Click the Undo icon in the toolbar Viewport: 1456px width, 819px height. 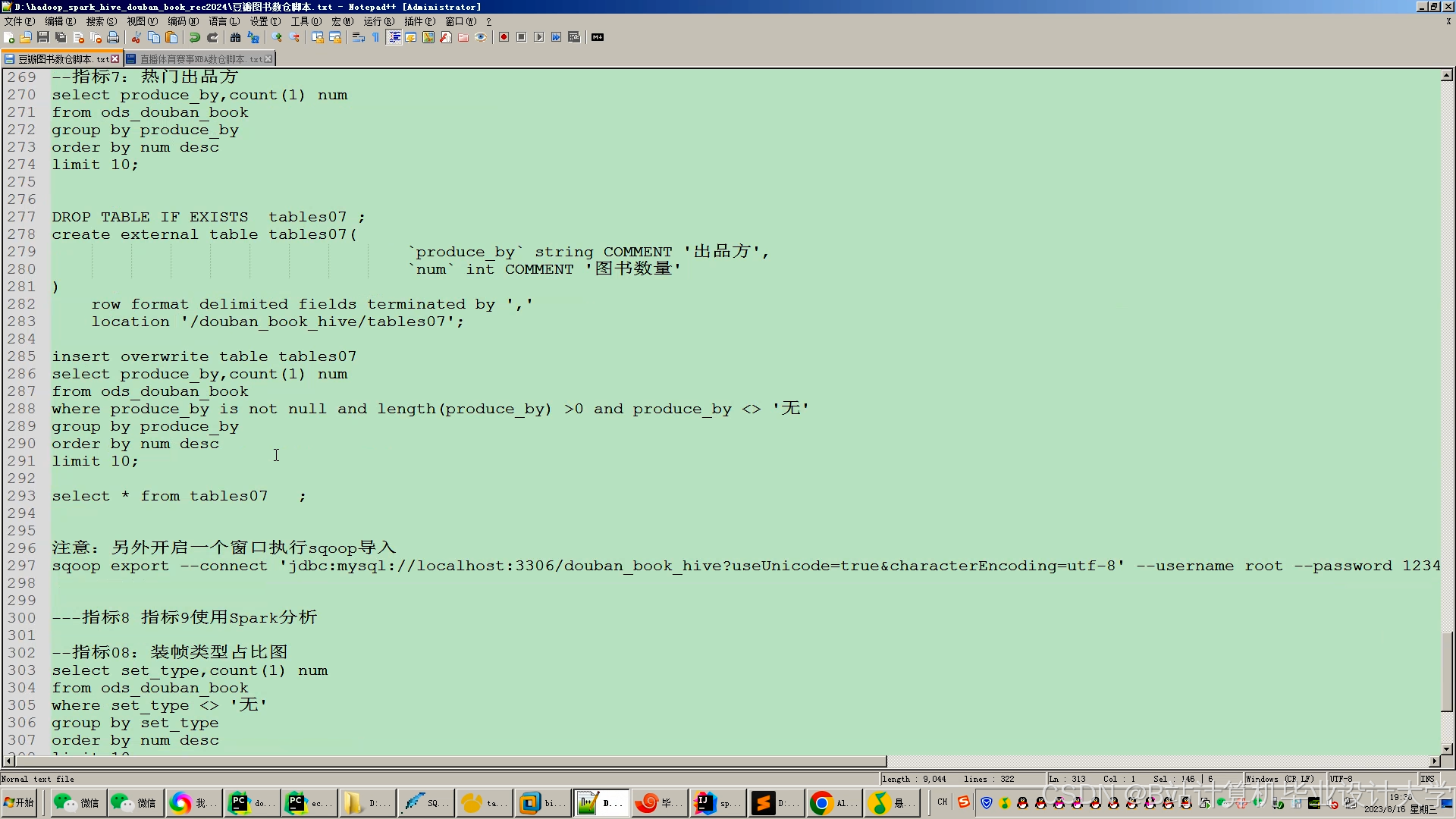[194, 37]
